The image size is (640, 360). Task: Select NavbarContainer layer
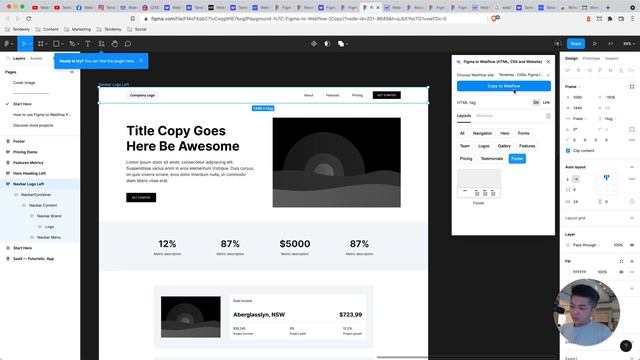coord(36,195)
